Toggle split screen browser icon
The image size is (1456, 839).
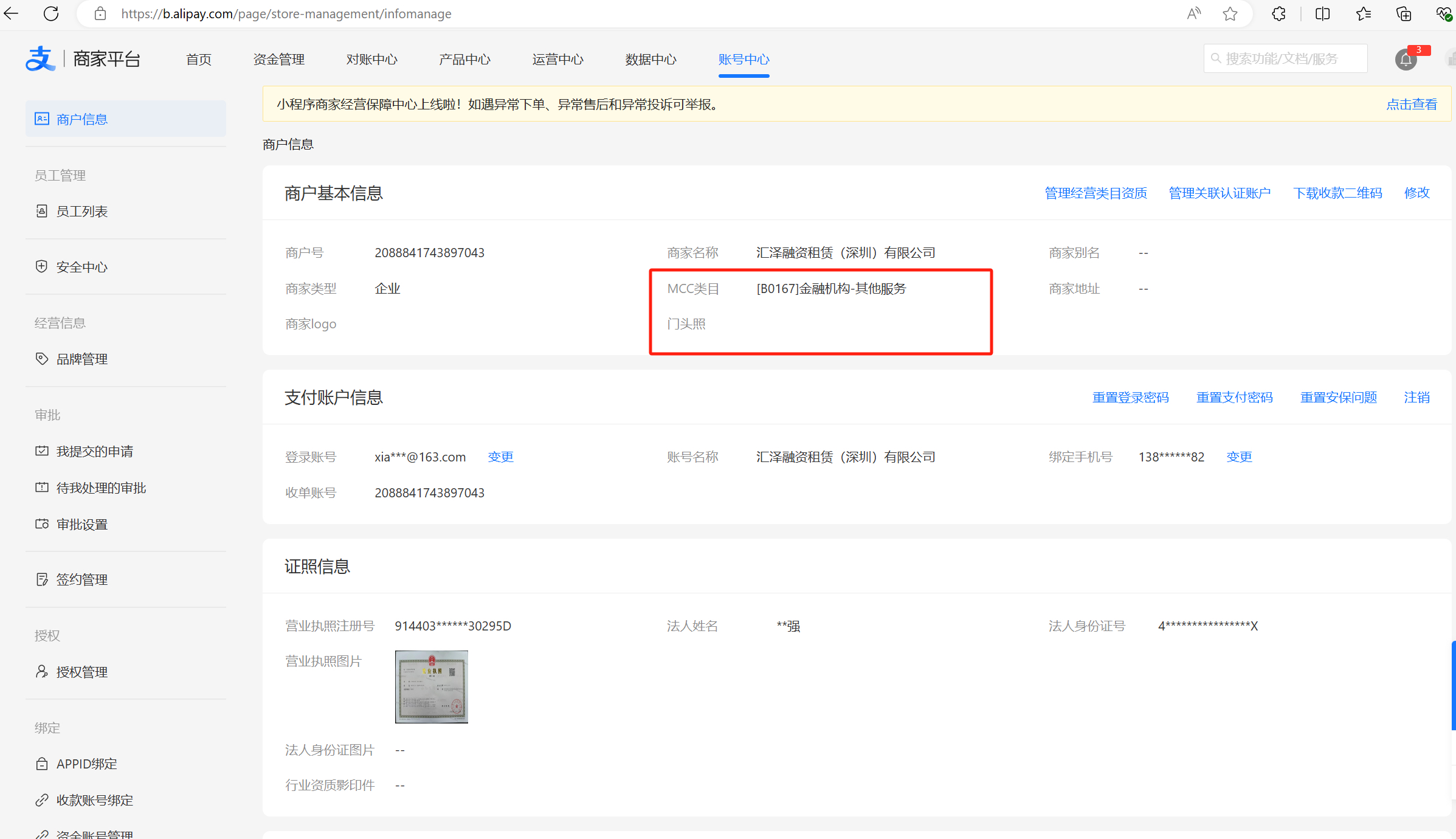[1322, 13]
